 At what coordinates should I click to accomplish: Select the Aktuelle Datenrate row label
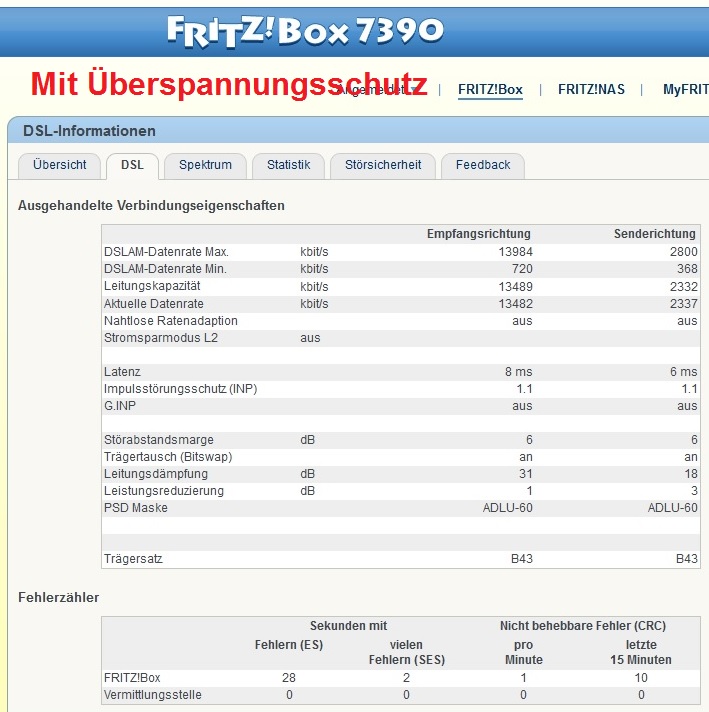[154, 304]
